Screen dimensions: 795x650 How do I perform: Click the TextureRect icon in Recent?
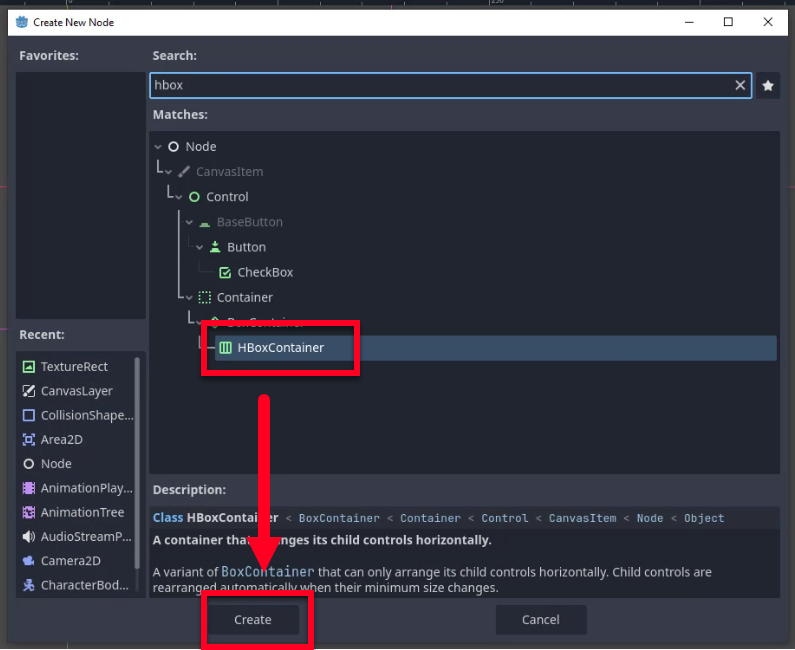pos(29,367)
